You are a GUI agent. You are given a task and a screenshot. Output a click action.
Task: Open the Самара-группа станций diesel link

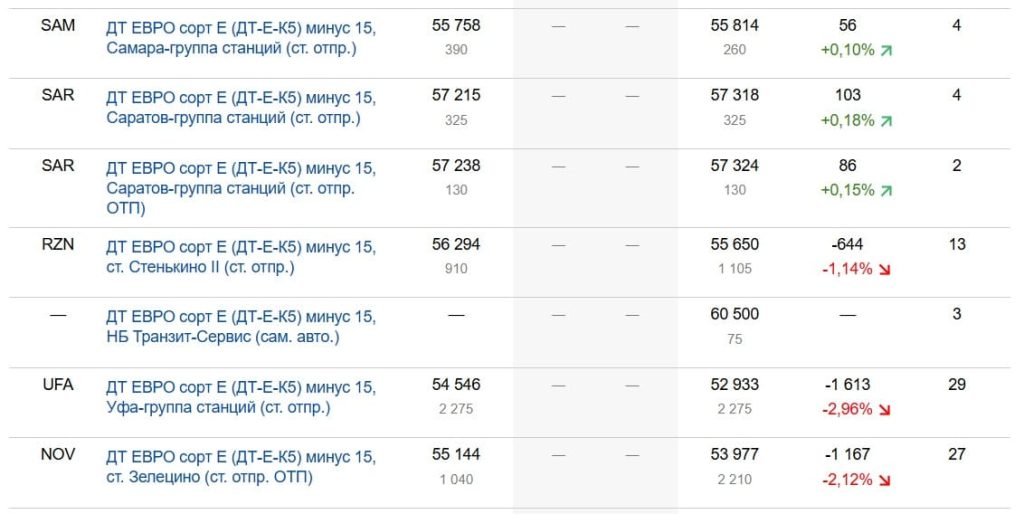coord(240,37)
